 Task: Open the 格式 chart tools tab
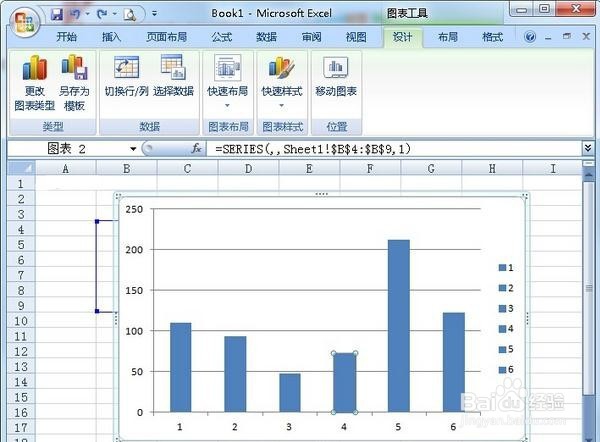[x=492, y=37]
